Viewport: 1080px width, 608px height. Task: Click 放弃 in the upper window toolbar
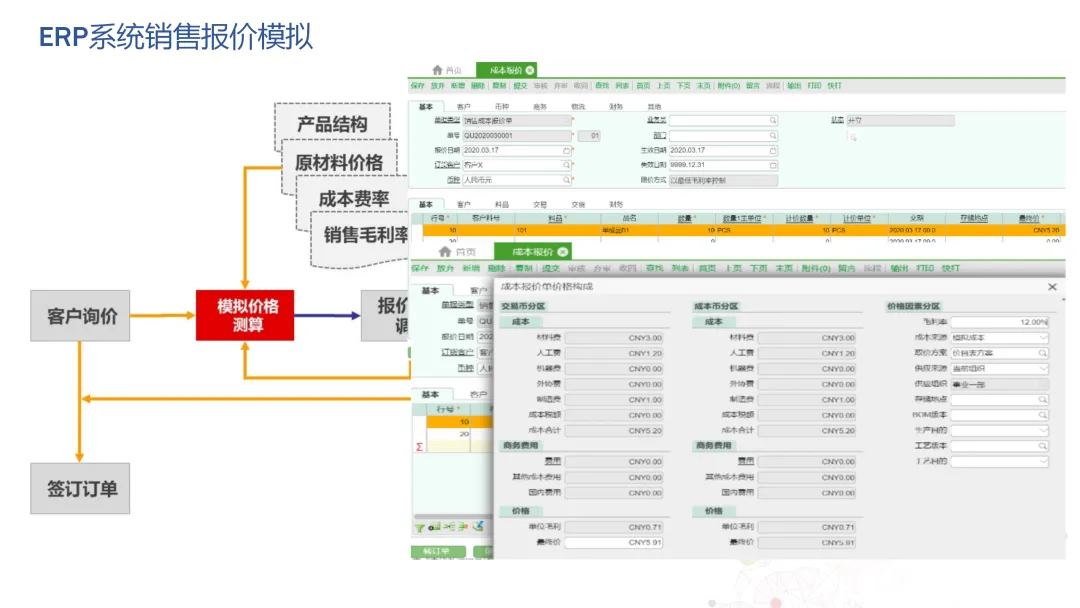tap(437, 86)
